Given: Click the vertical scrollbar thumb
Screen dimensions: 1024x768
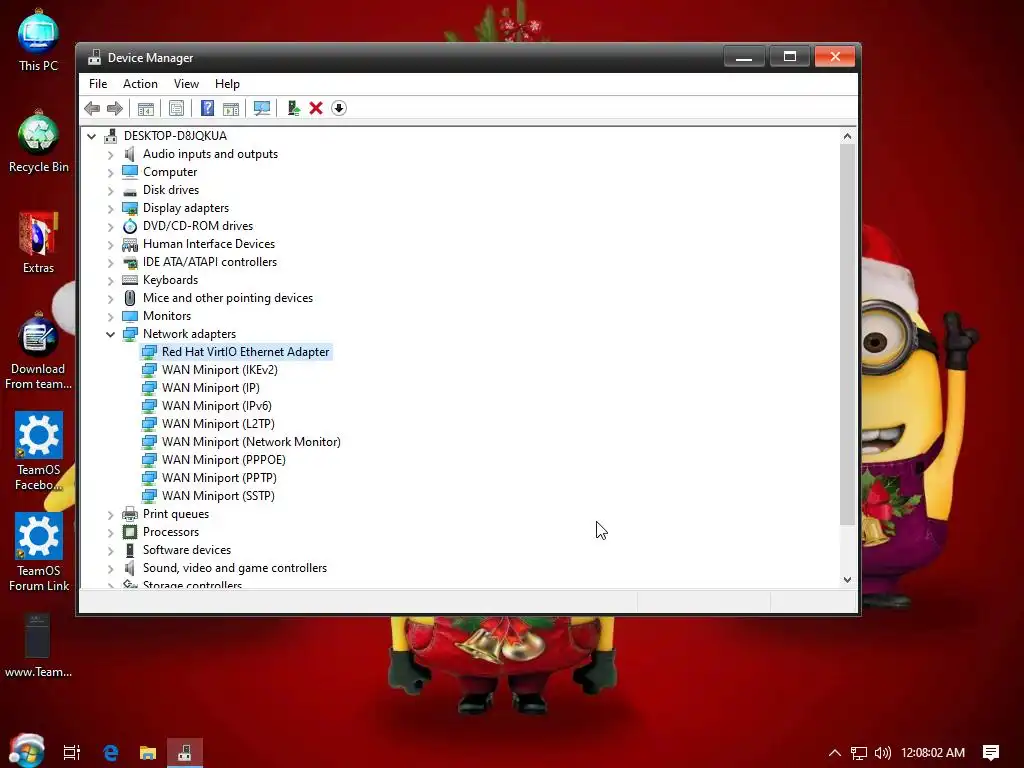Looking at the screenshot, I should coord(847,334).
